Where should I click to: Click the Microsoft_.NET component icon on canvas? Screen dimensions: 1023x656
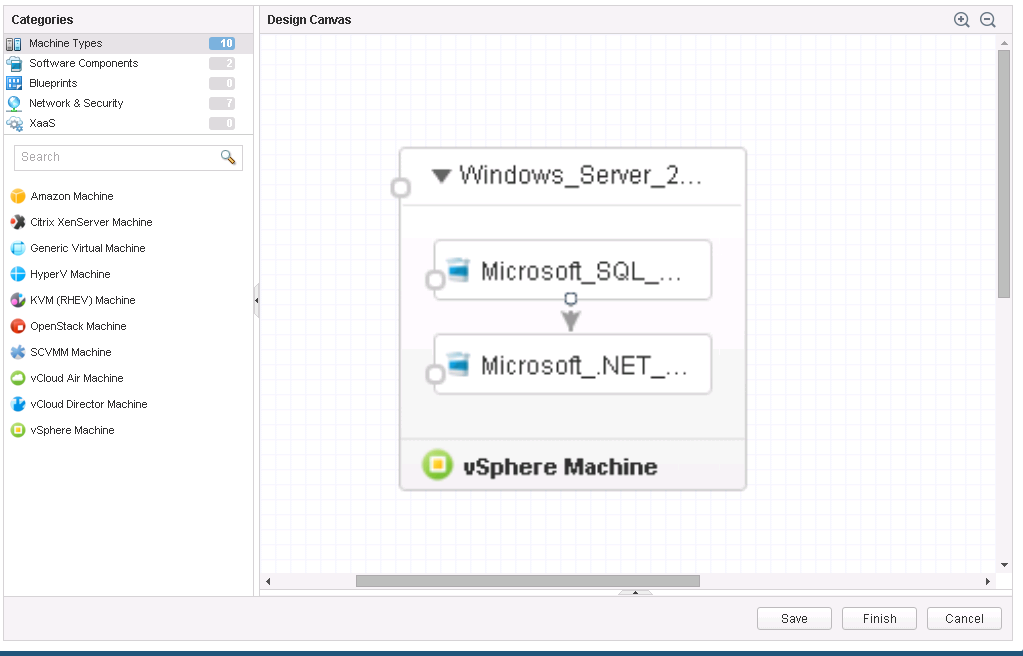[459, 364]
